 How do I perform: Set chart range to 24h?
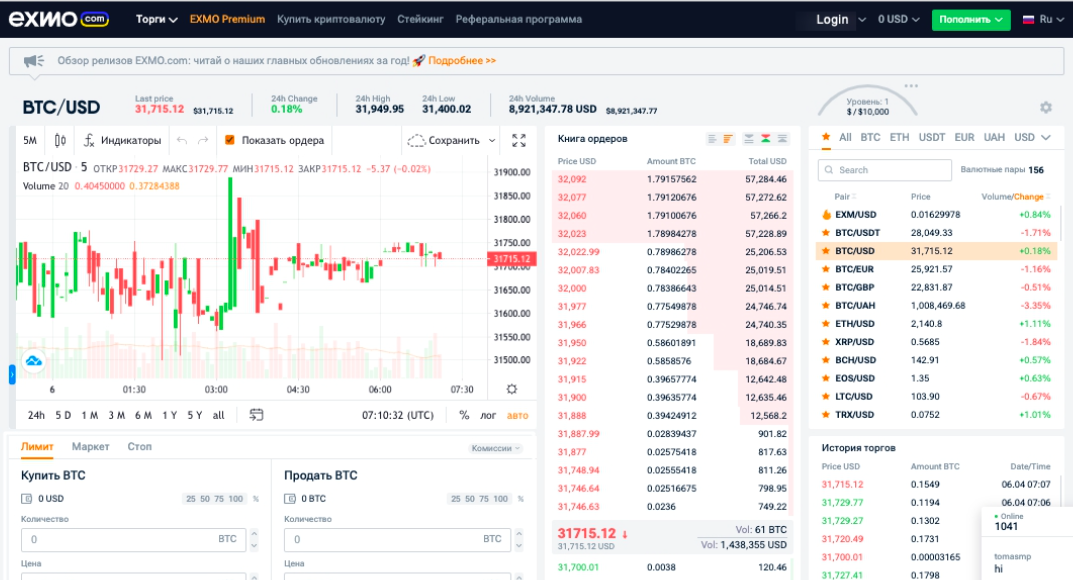click(36, 415)
